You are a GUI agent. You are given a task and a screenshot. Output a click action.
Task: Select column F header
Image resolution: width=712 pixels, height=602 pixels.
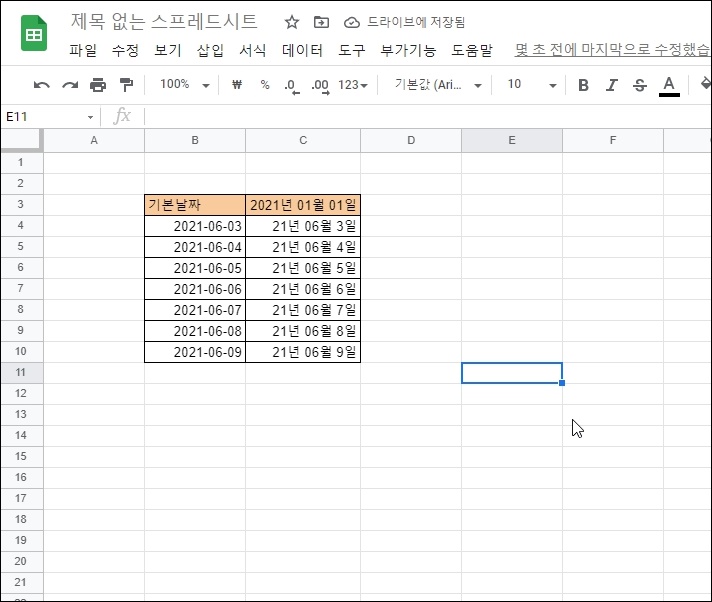[613, 140]
